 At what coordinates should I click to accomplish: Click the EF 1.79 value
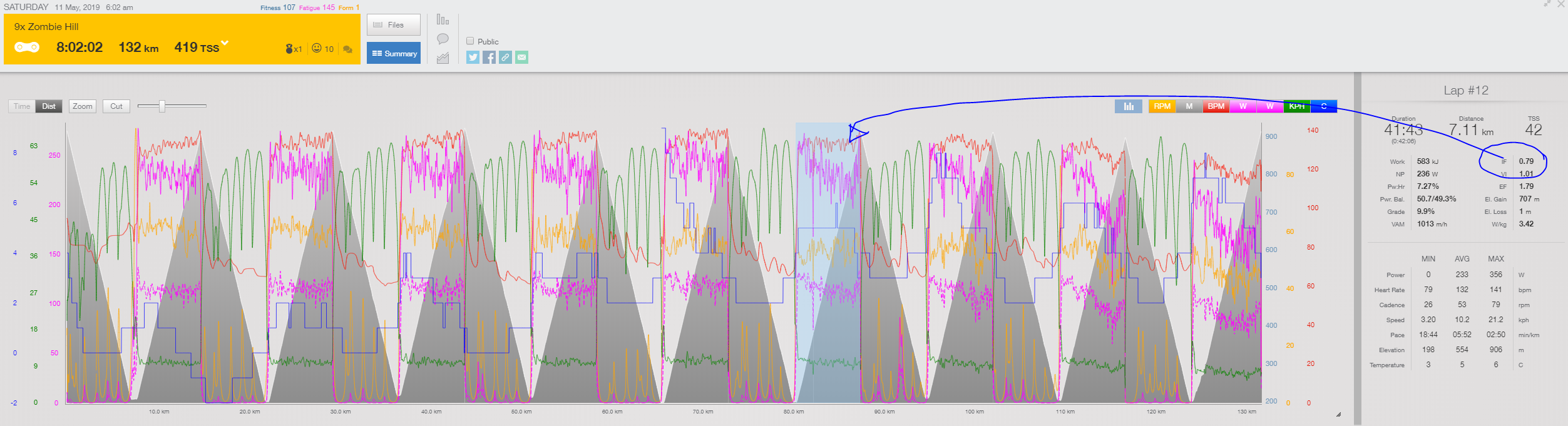coord(1527,186)
